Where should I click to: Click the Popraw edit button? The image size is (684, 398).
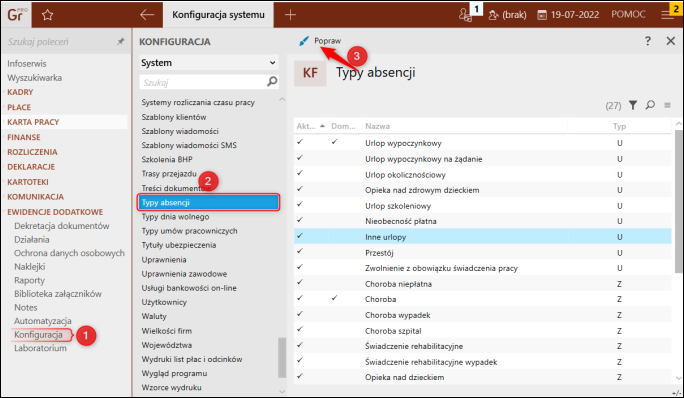click(x=320, y=41)
